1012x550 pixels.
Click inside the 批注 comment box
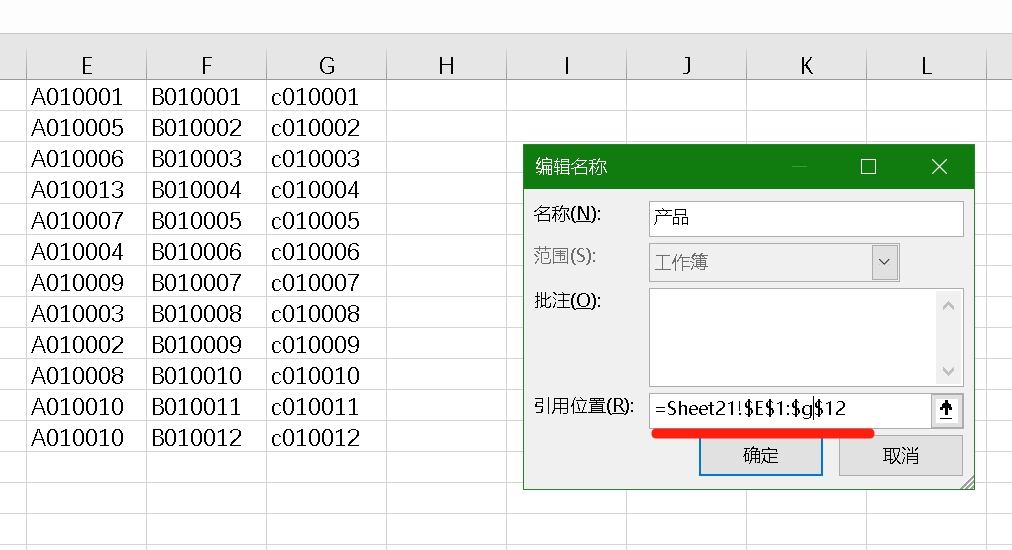(x=806, y=337)
